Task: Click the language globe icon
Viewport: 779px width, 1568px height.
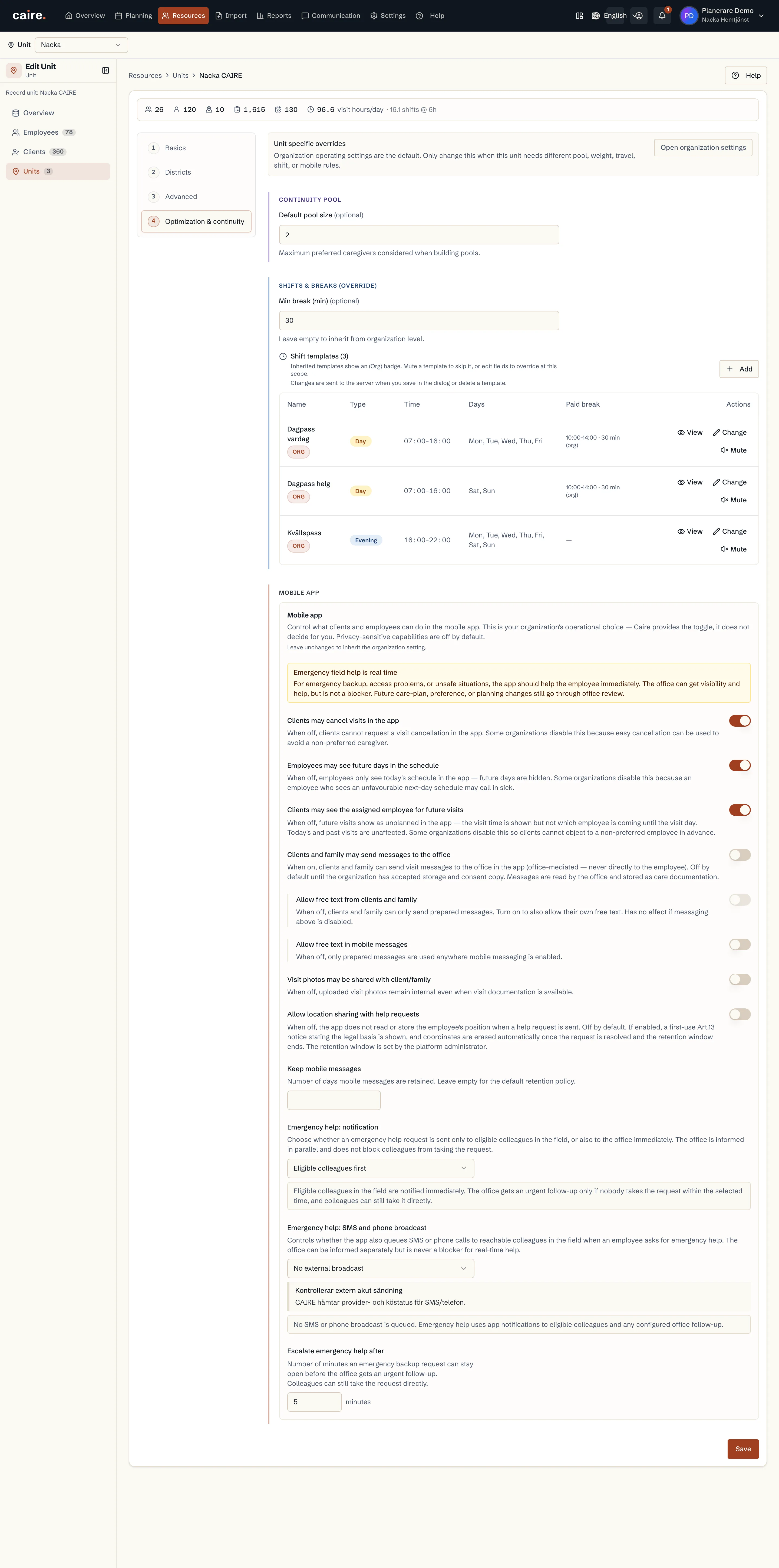Action: pyautogui.click(x=596, y=16)
